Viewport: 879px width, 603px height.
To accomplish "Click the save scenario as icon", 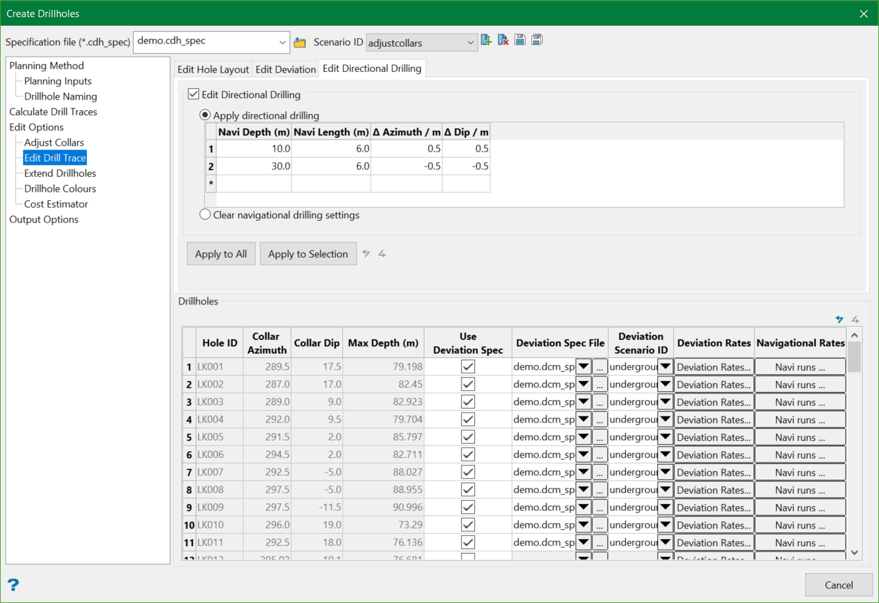I will (x=537, y=41).
